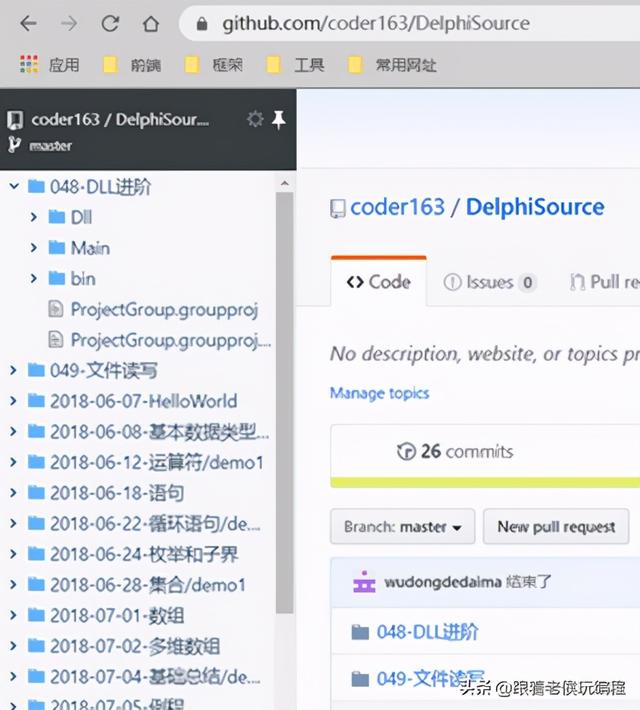
Task: Open the 应用 apps grid bookmark
Action: pos(49,65)
